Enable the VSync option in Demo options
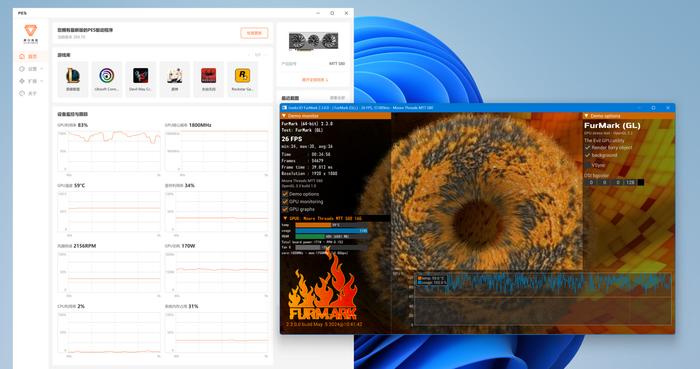This screenshot has height=369, width=700. (x=588, y=165)
